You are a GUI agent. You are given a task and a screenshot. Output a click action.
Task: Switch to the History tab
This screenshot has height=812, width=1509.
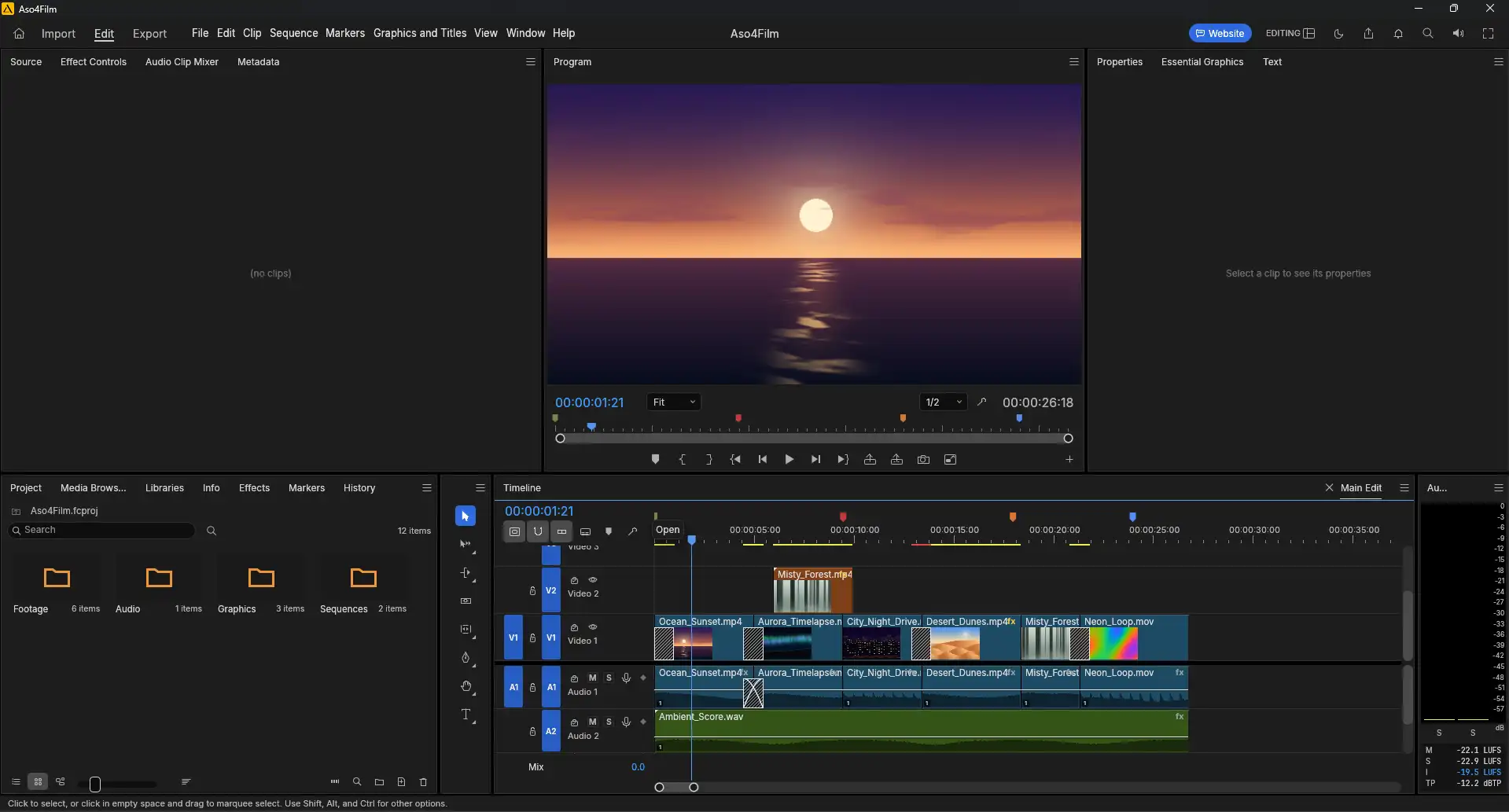click(359, 487)
